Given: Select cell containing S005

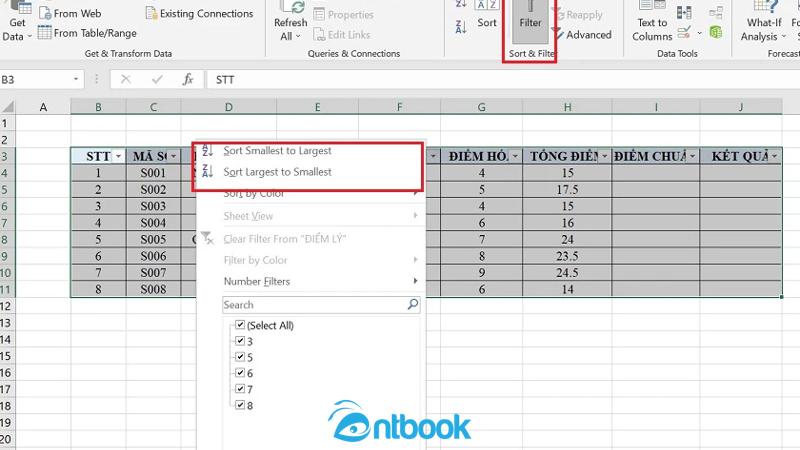Looking at the screenshot, I should tap(153, 239).
